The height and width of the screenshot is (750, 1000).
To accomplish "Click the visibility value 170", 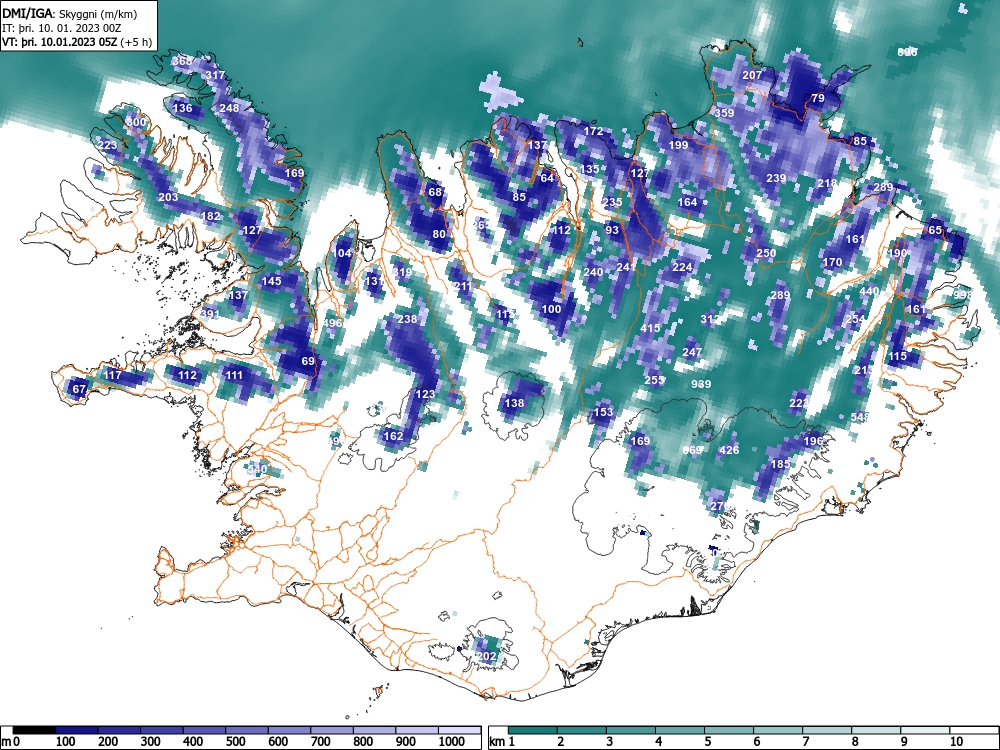I will coord(832,262).
